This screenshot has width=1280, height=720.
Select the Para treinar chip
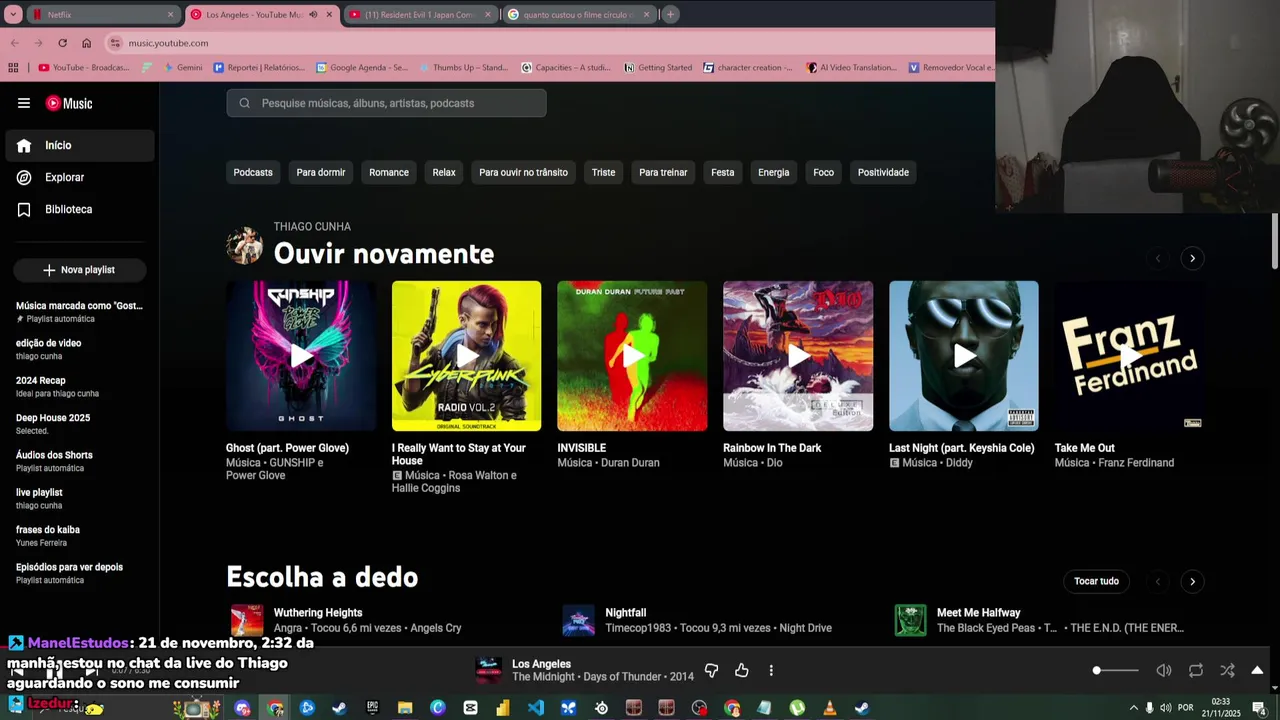click(663, 172)
